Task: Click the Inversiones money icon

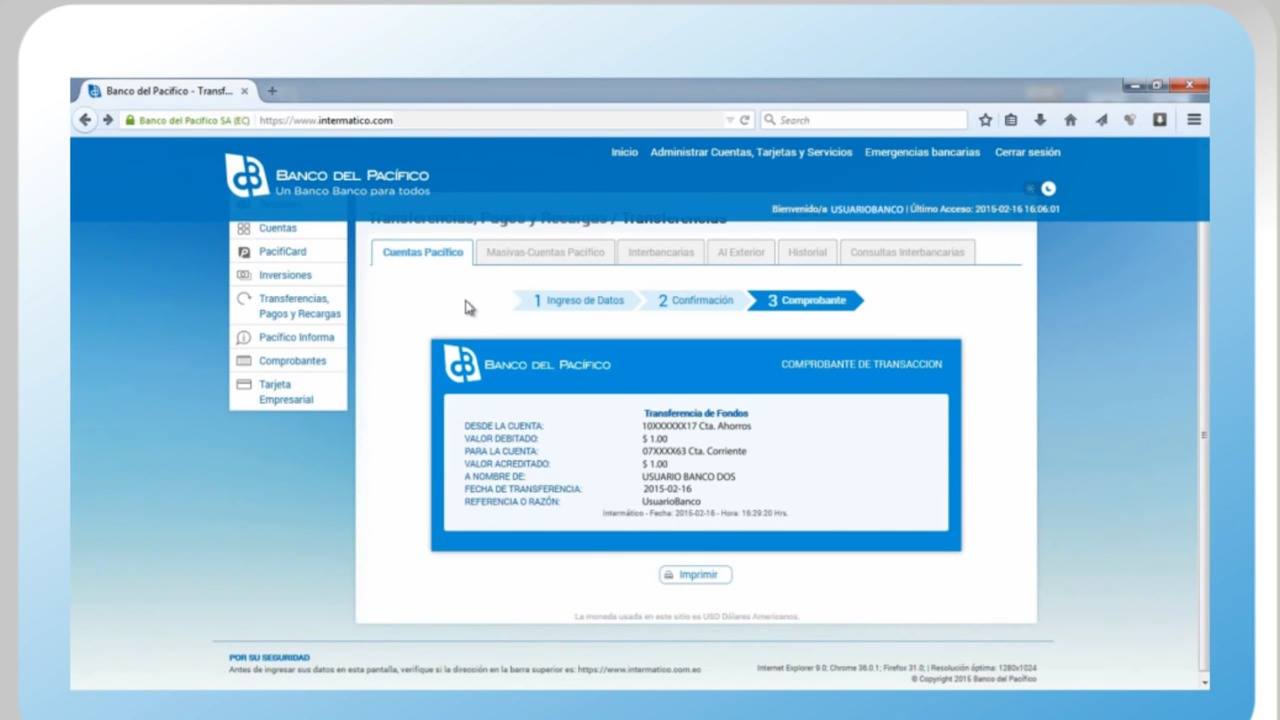Action: point(243,275)
